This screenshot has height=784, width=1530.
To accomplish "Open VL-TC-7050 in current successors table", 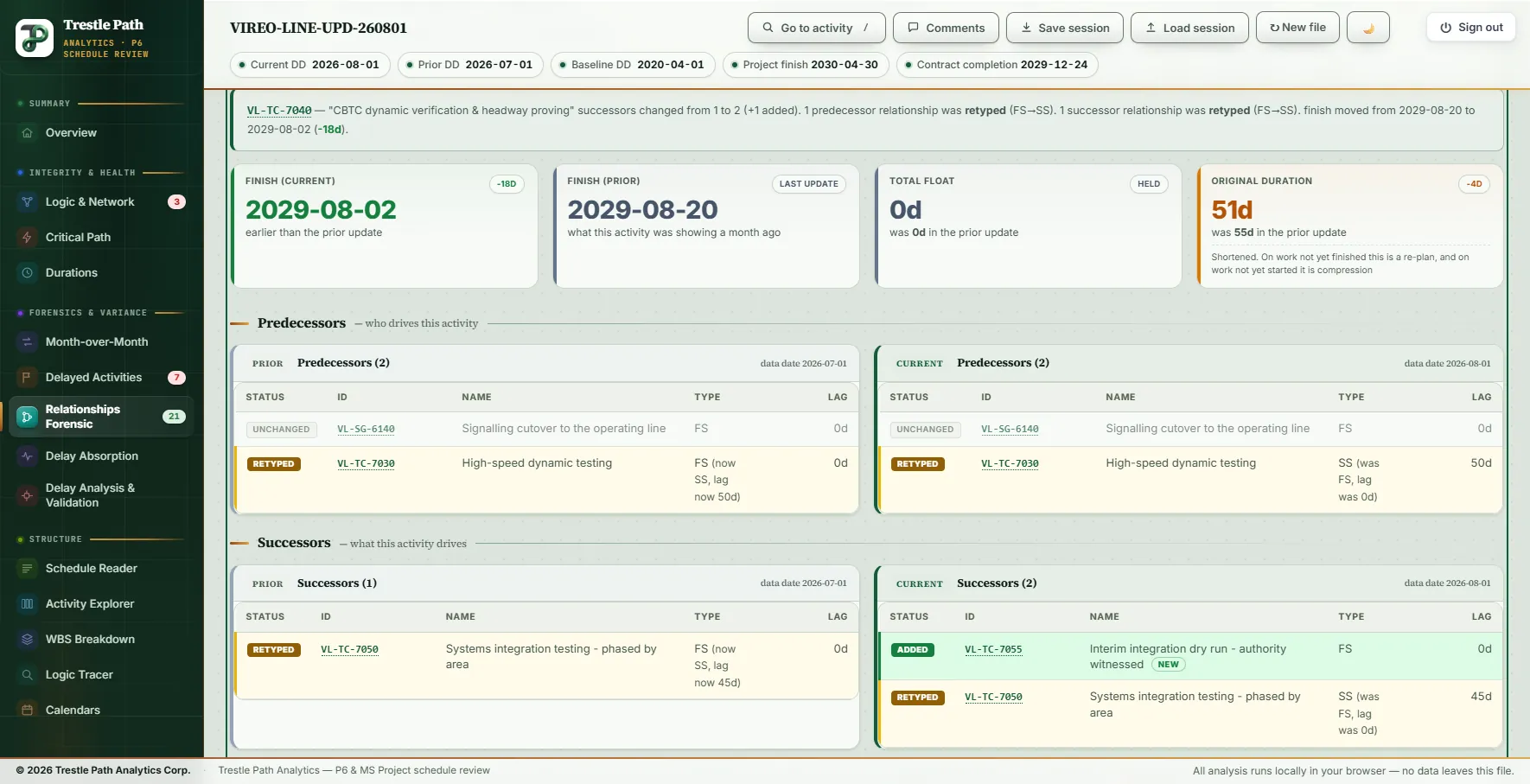I will click(993, 697).
